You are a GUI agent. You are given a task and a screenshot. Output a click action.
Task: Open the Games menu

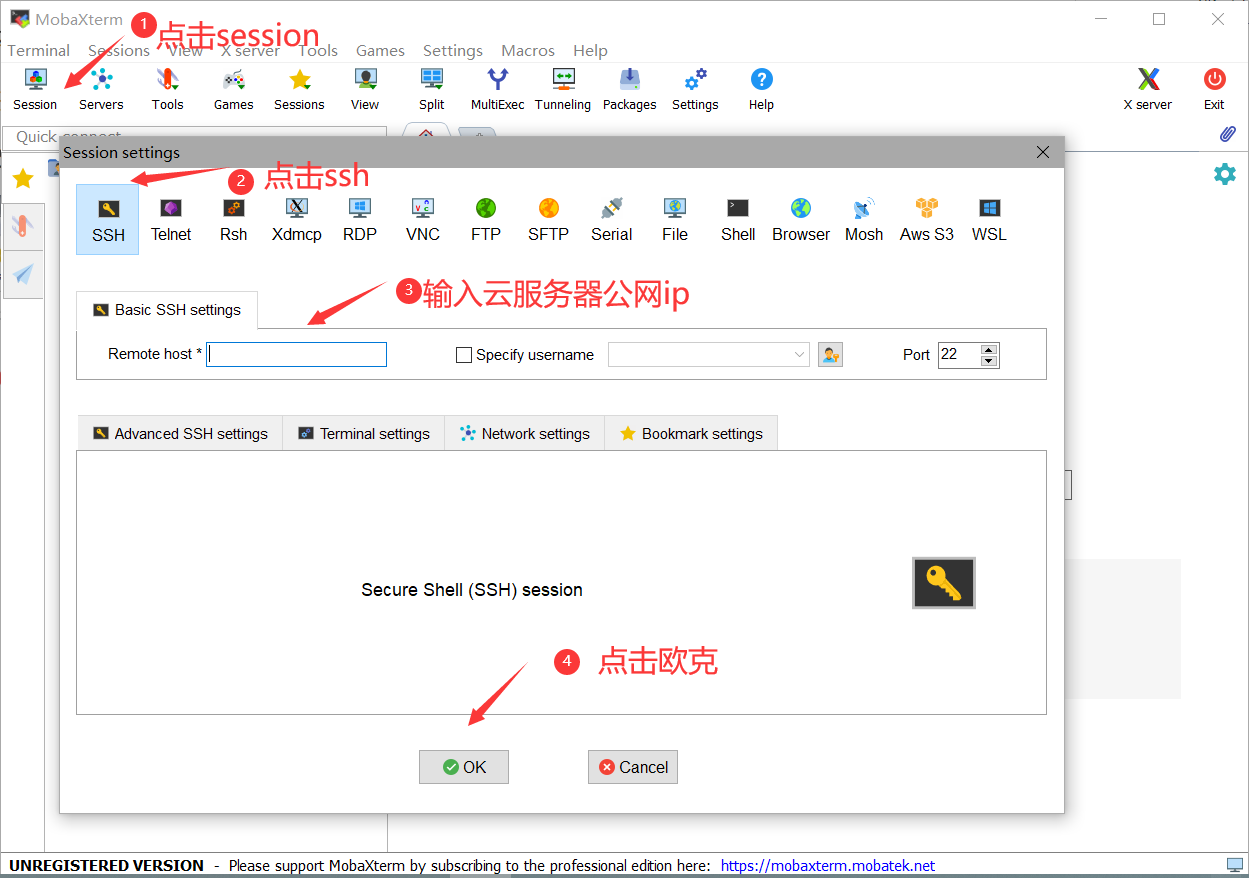tap(380, 50)
